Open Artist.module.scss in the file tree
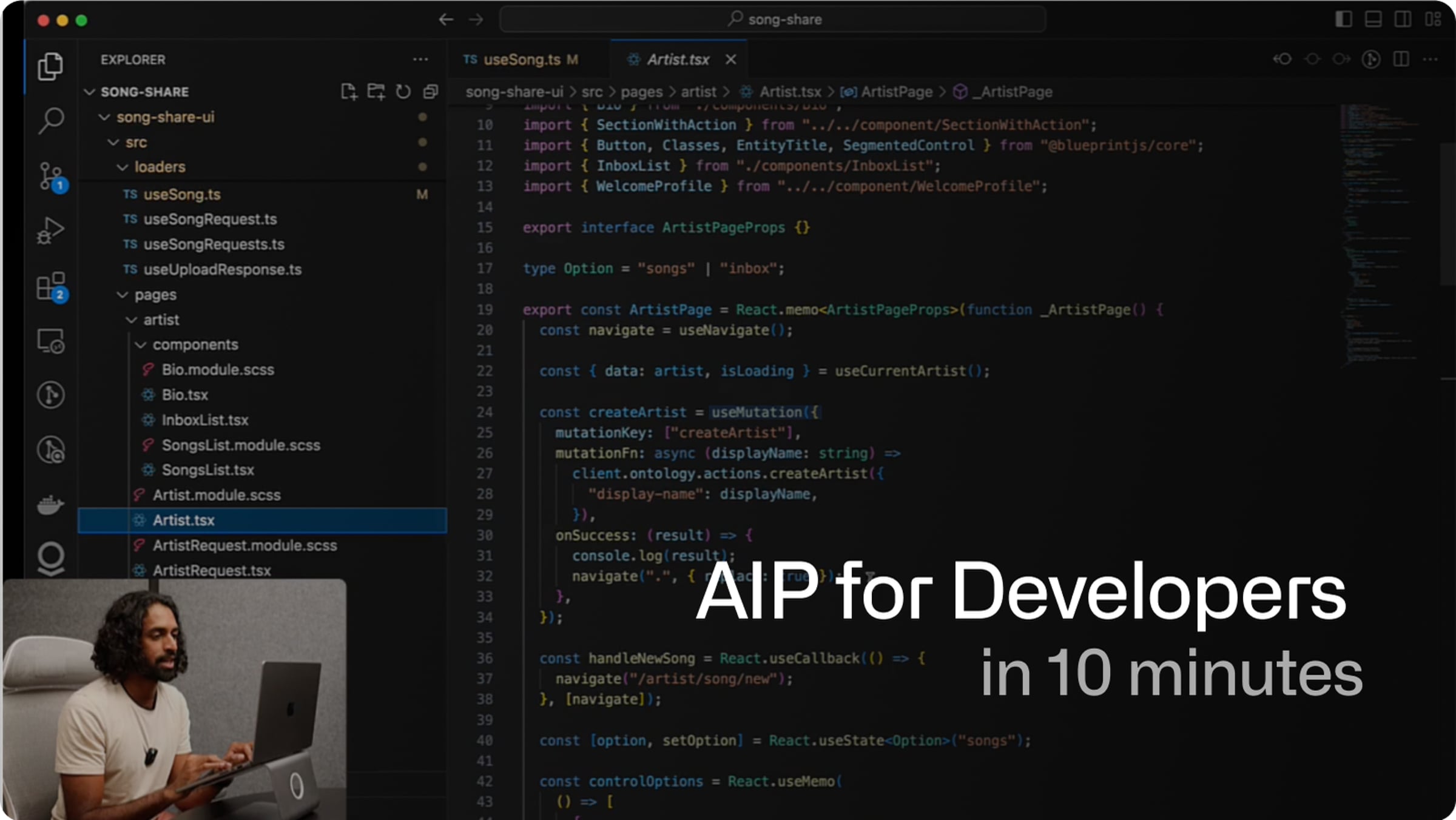1456x820 pixels. (262, 495)
